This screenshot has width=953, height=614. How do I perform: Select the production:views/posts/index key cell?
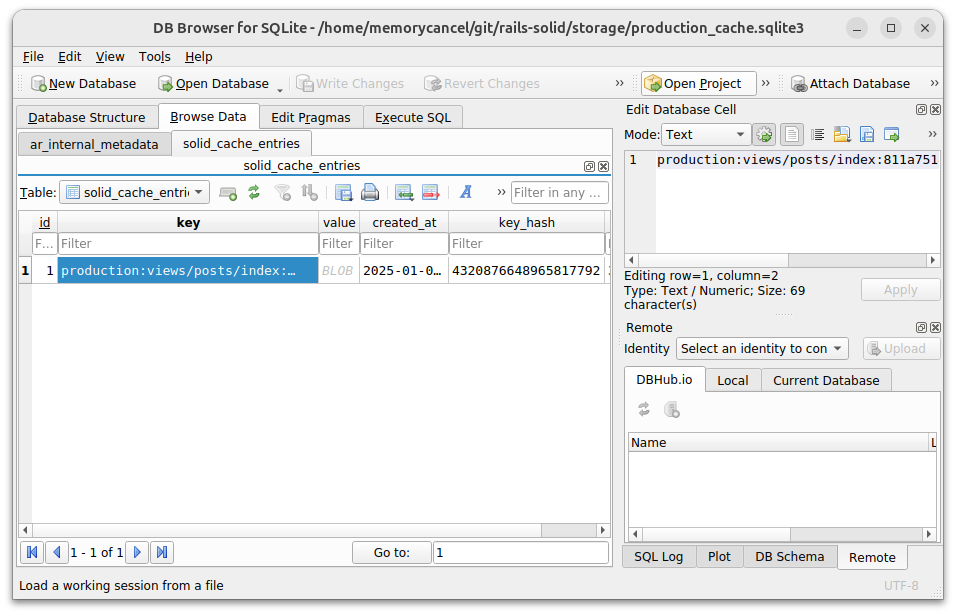(188, 271)
